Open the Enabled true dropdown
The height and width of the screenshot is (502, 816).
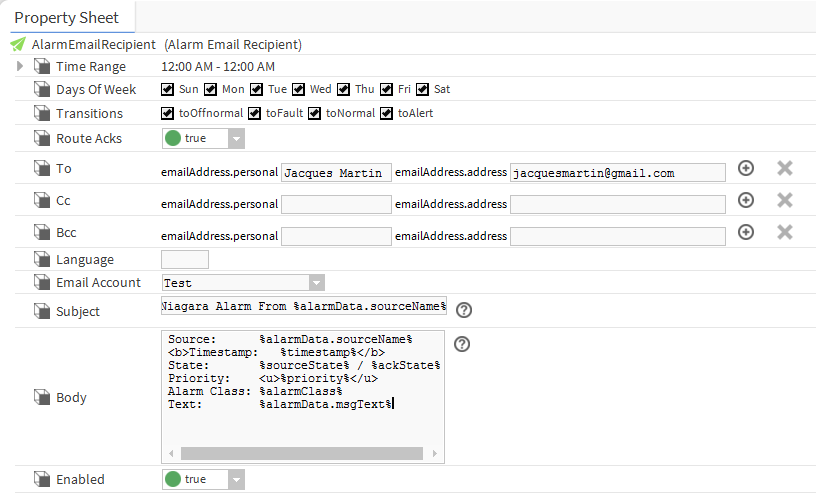click(x=235, y=480)
